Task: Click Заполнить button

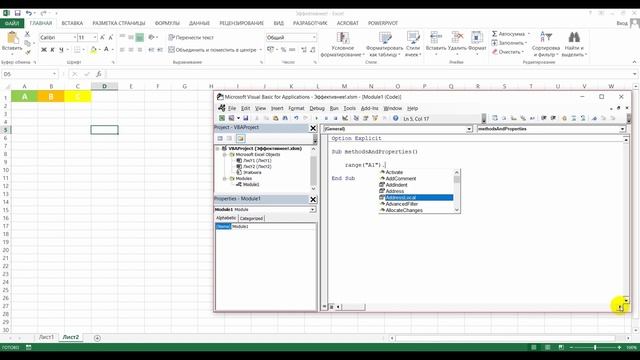Action: click(509, 43)
